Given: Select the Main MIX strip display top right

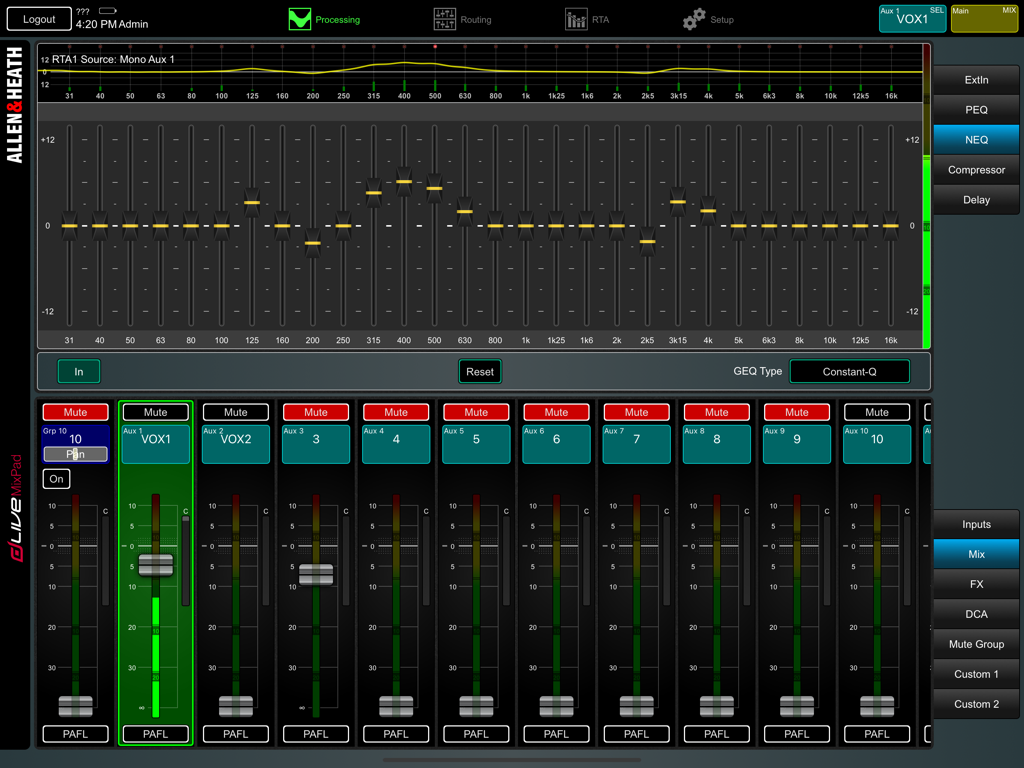Looking at the screenshot, I should click(x=984, y=17).
